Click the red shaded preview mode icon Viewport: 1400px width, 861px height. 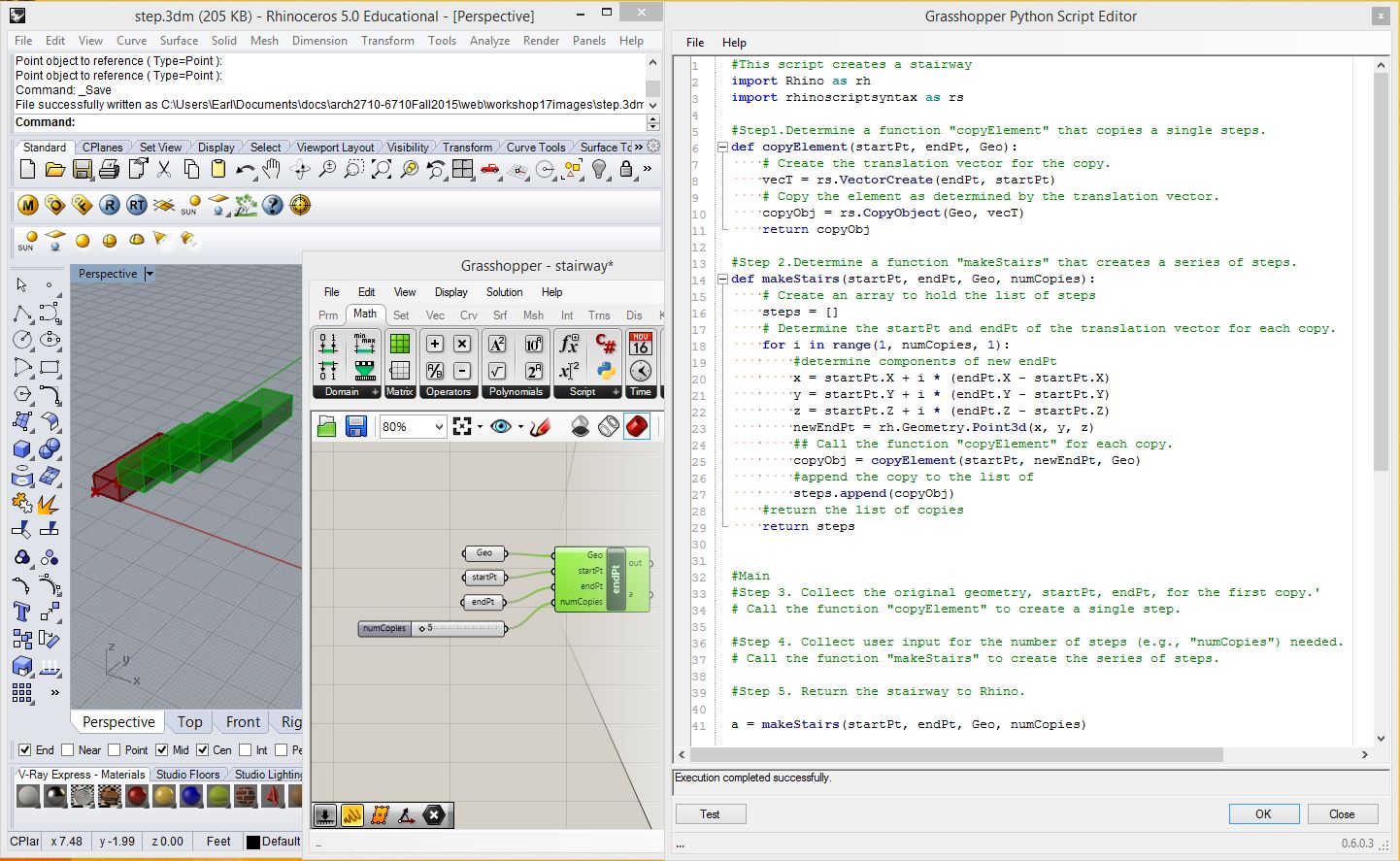pyautogui.click(x=637, y=426)
